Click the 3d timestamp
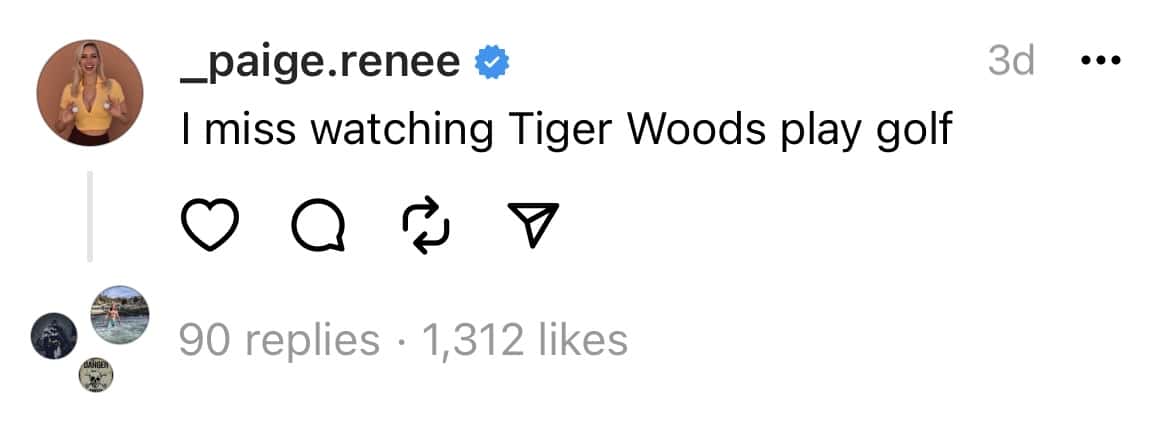 pyautogui.click(x=1010, y=62)
